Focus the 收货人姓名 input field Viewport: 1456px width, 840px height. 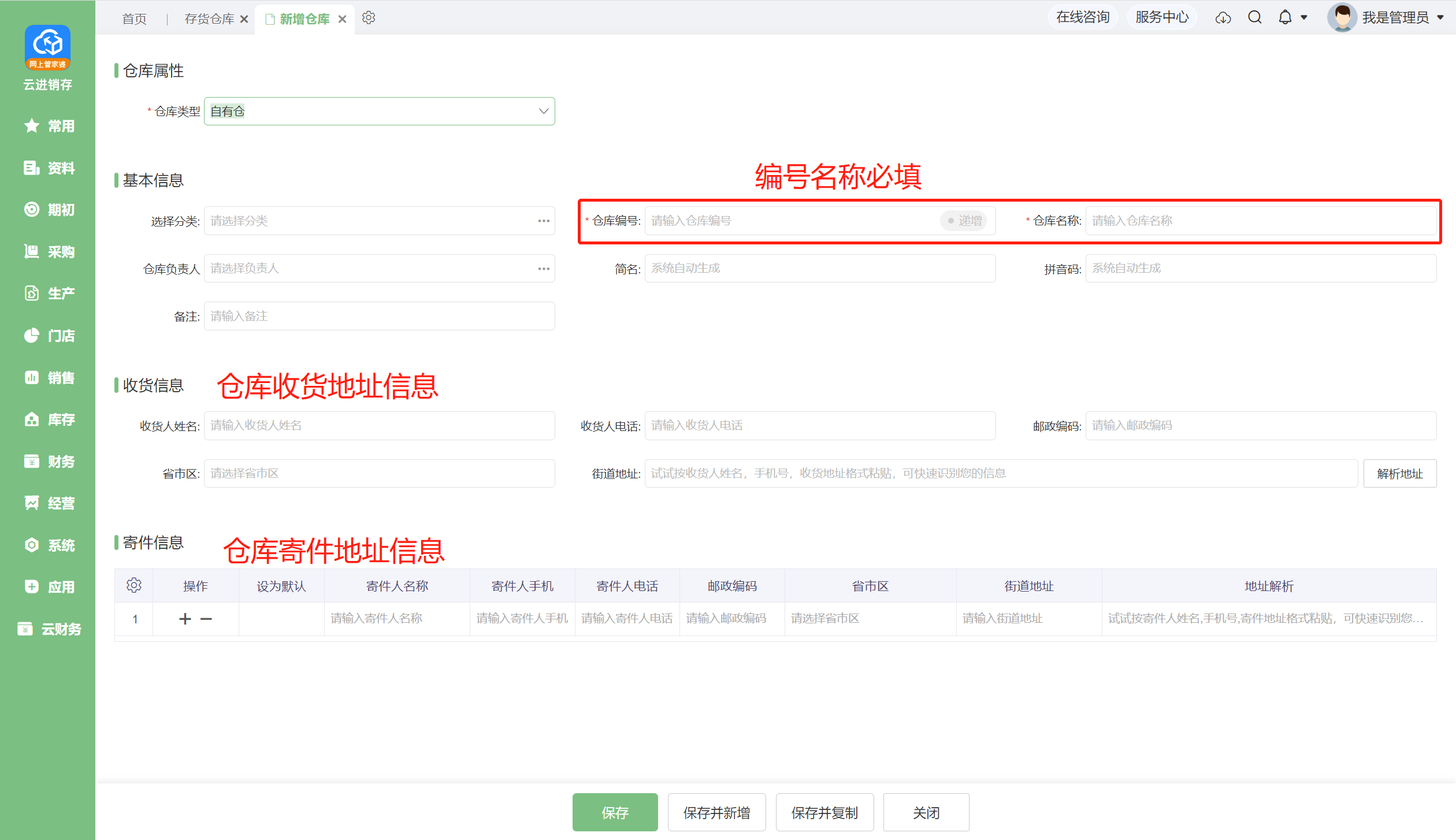(x=380, y=426)
